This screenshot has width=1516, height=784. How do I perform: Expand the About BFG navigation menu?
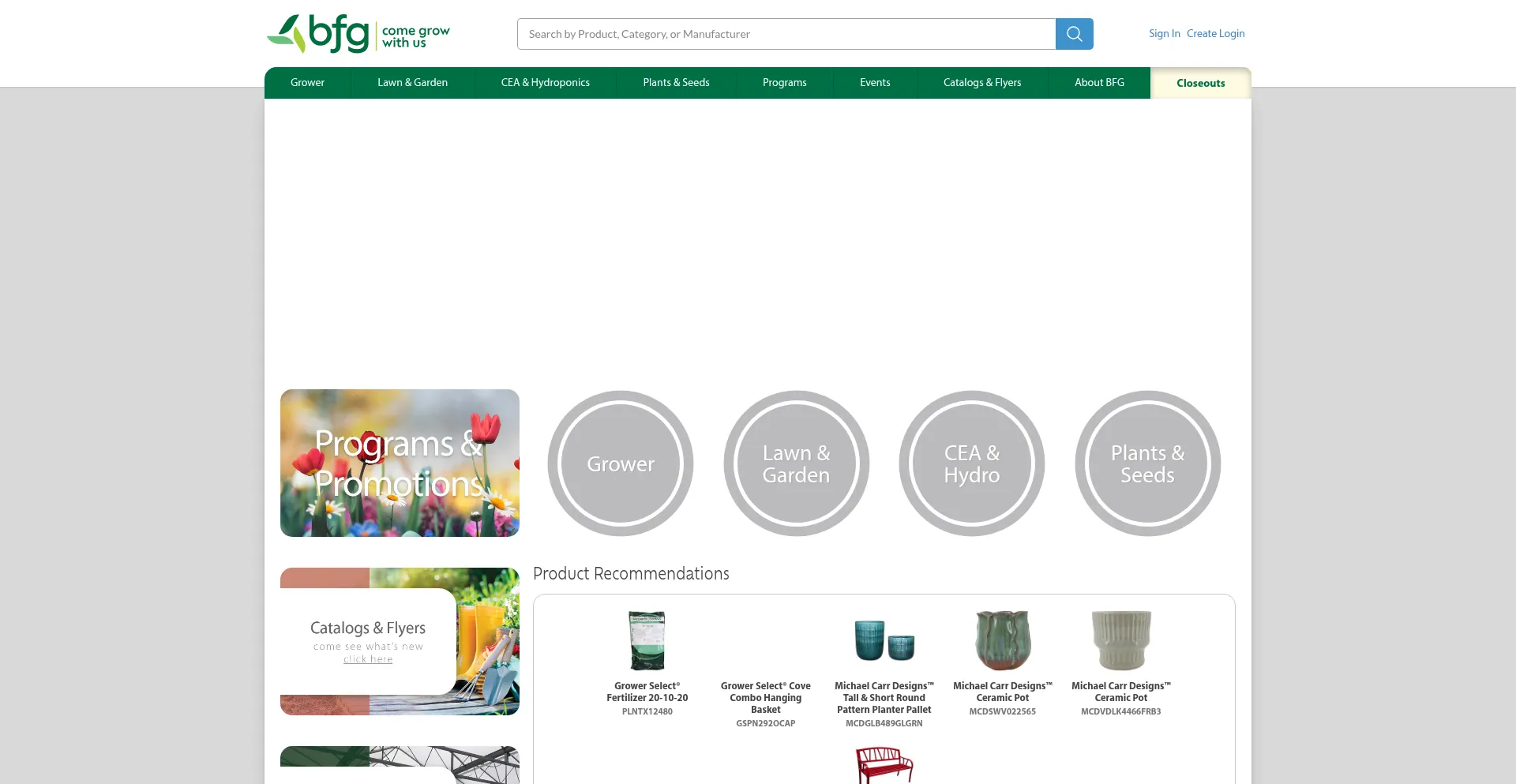pos(1099,83)
